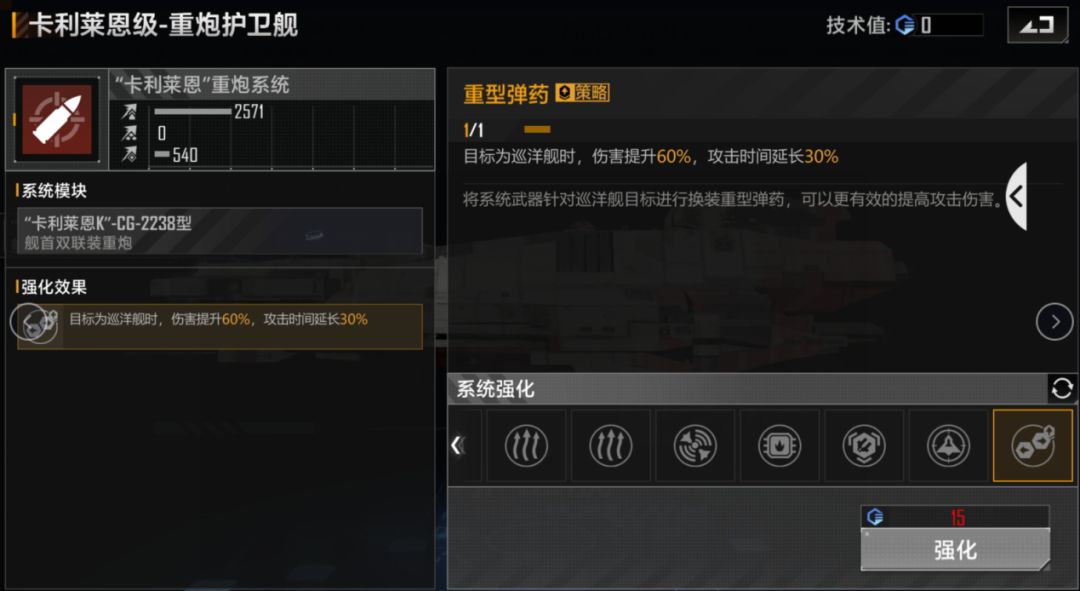Click the red bullet weapon system icon

[57, 120]
